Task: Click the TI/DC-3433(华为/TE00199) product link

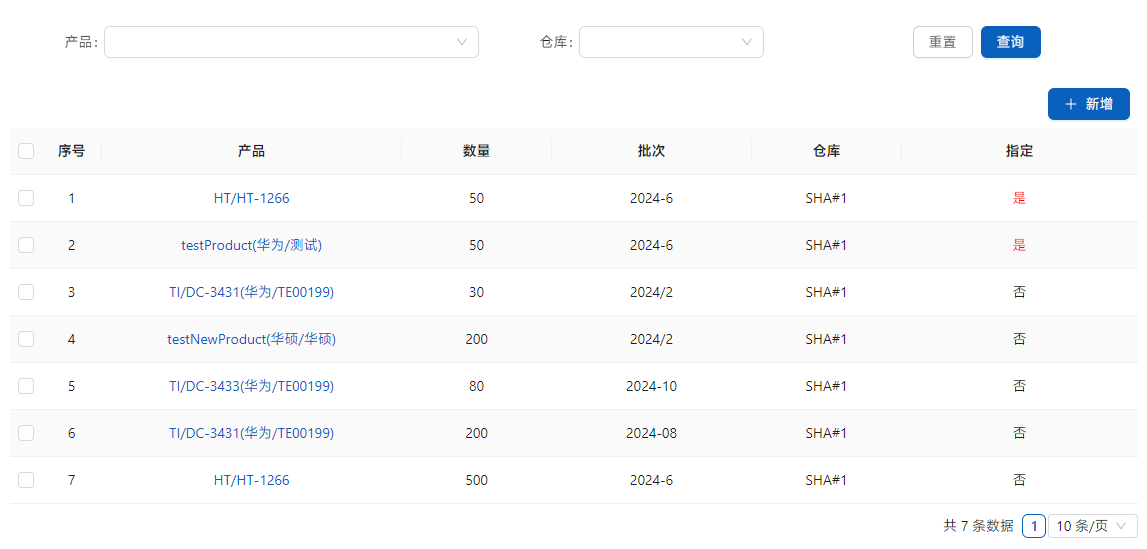Action: 251,386
